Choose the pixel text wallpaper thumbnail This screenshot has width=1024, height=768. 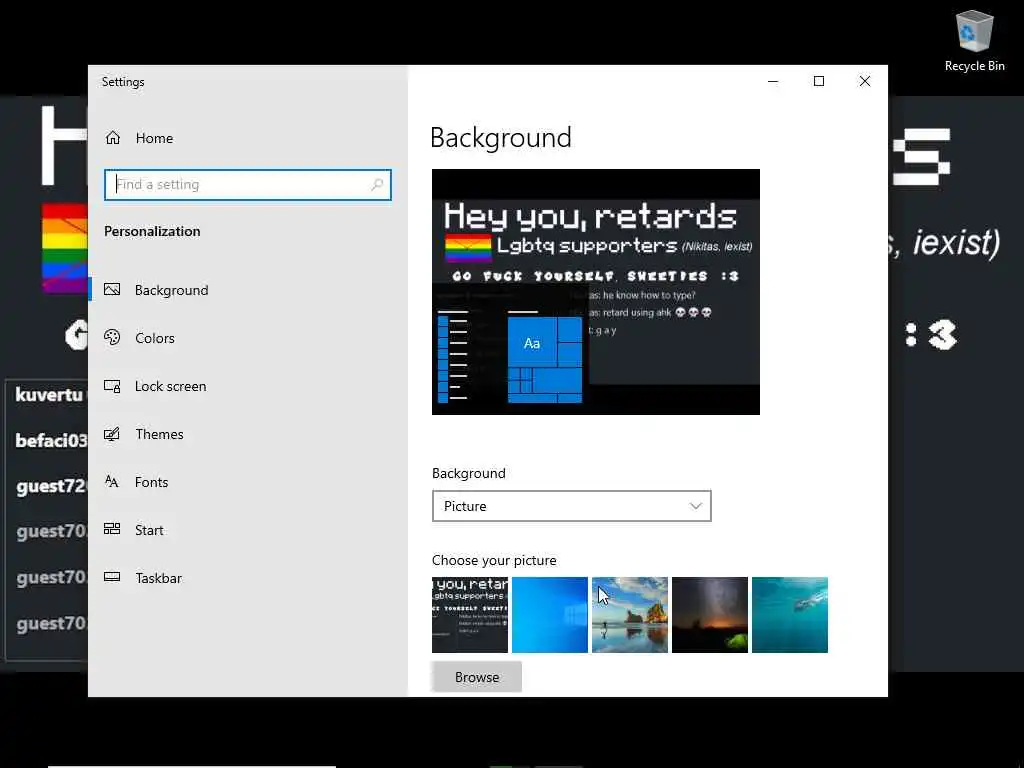click(x=470, y=615)
